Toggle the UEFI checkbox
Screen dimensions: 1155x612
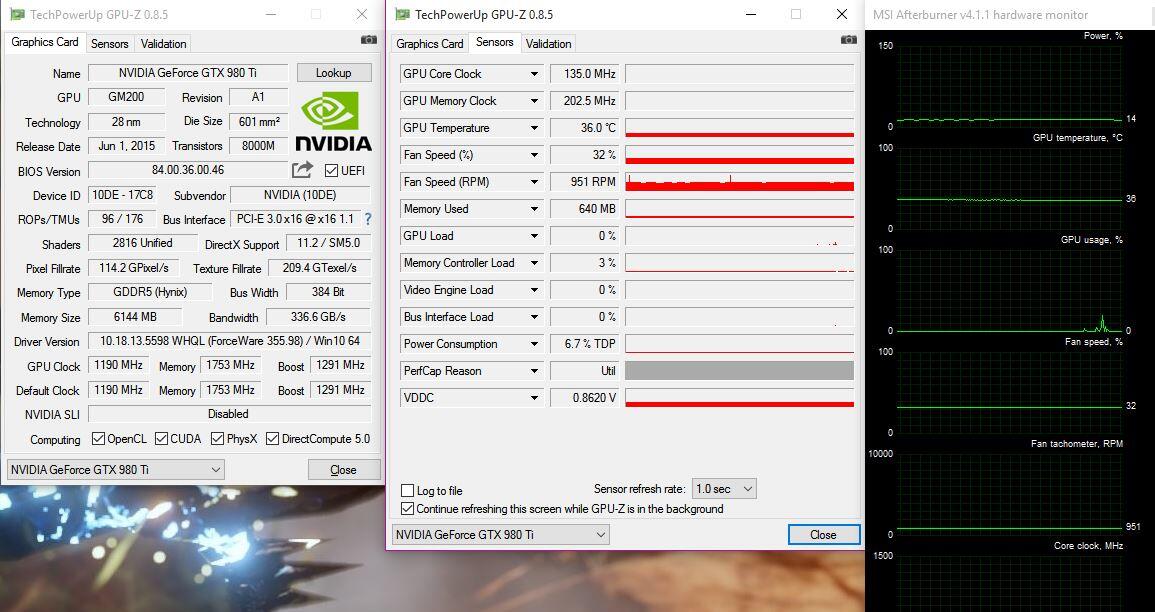(331, 170)
